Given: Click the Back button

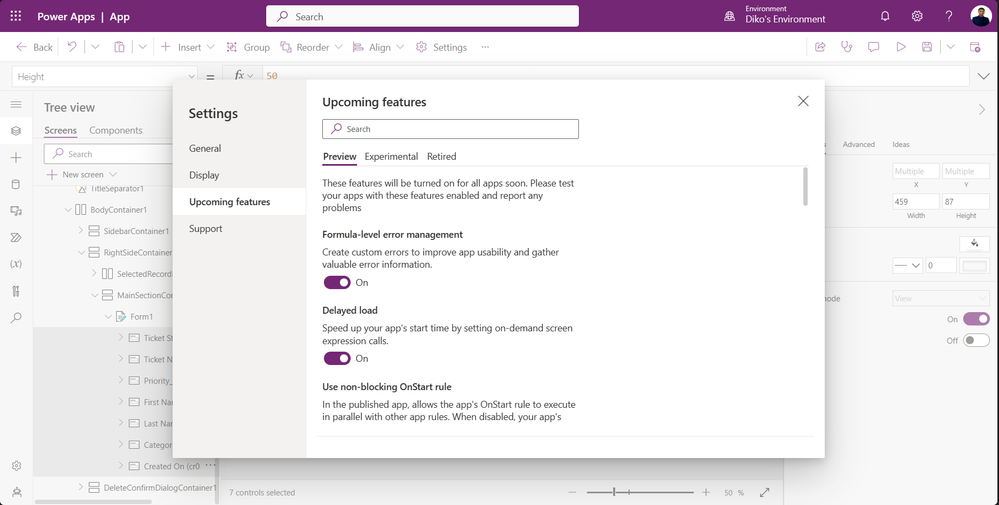Looking at the screenshot, I should pos(34,47).
